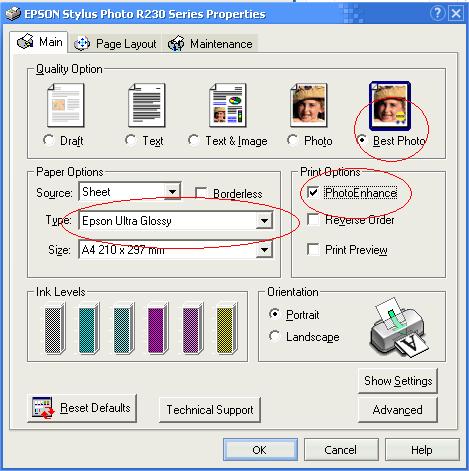Click the Reset Defaults button
Screen dimensions: 469x471
(82, 408)
